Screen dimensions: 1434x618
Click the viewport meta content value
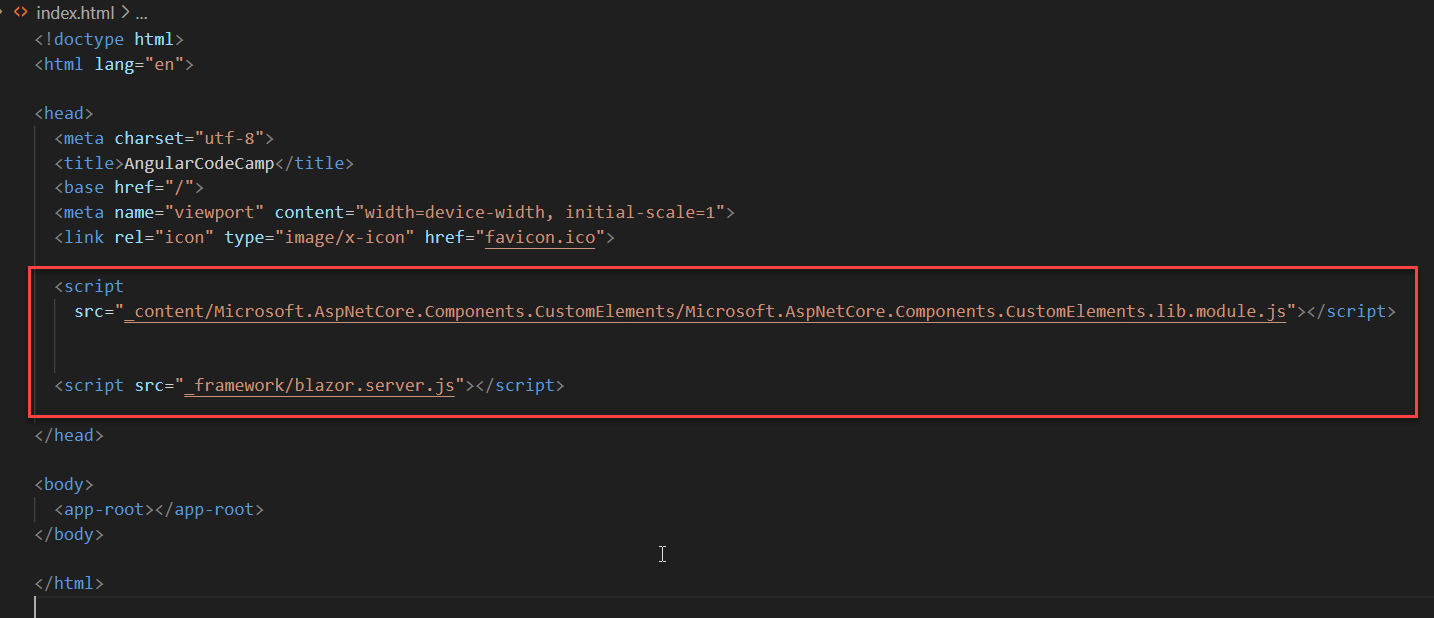[x=545, y=213]
